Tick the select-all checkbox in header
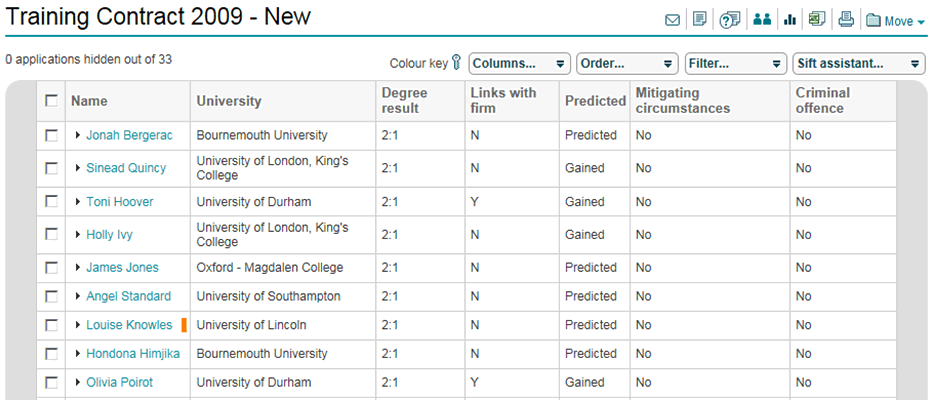This screenshot has width=933, height=400. (51, 100)
